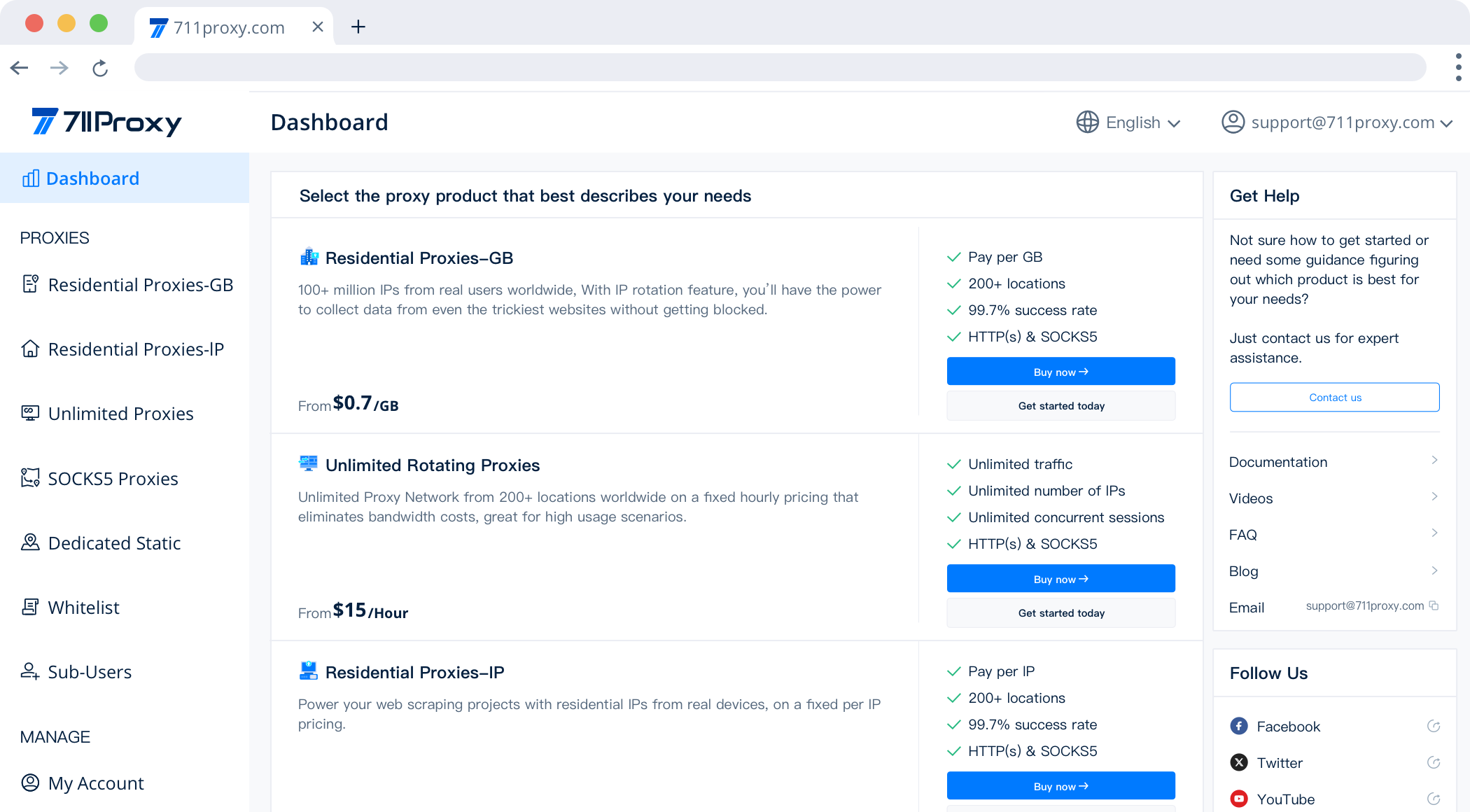1470x812 pixels.
Task: Open the FAQ row chevron
Action: [1434, 533]
